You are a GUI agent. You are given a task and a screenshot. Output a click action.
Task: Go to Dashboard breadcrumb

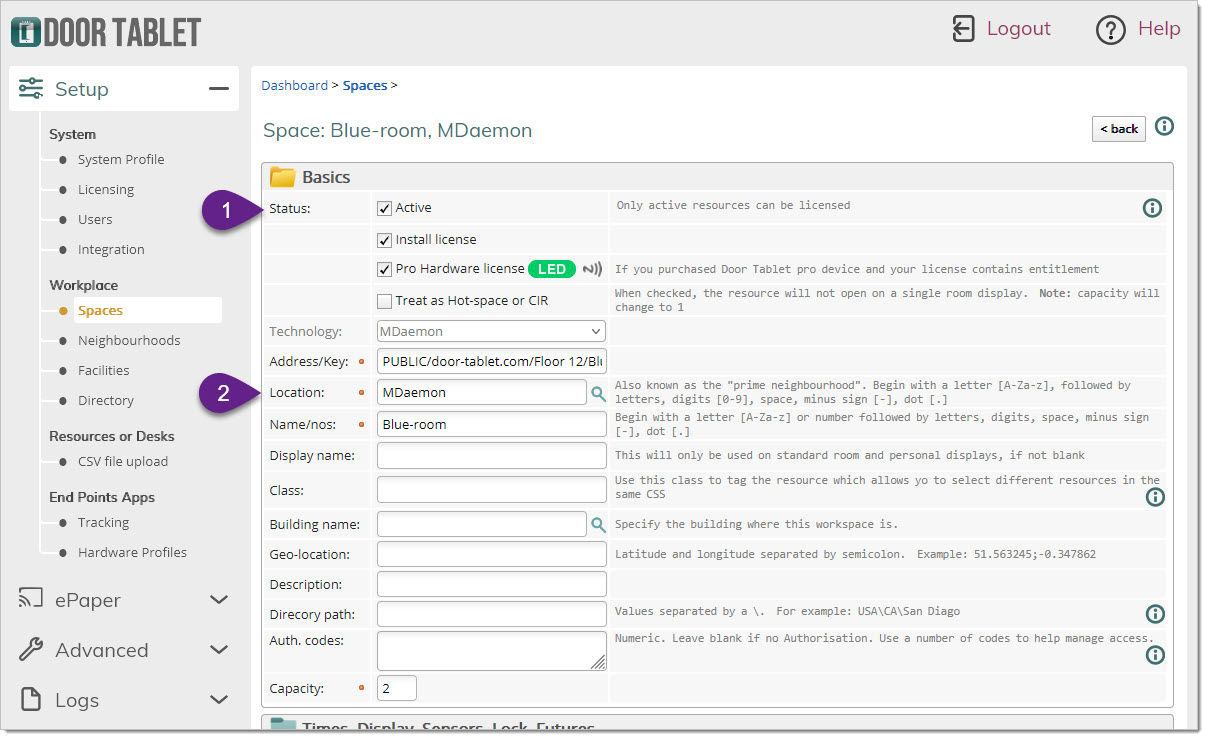[294, 85]
